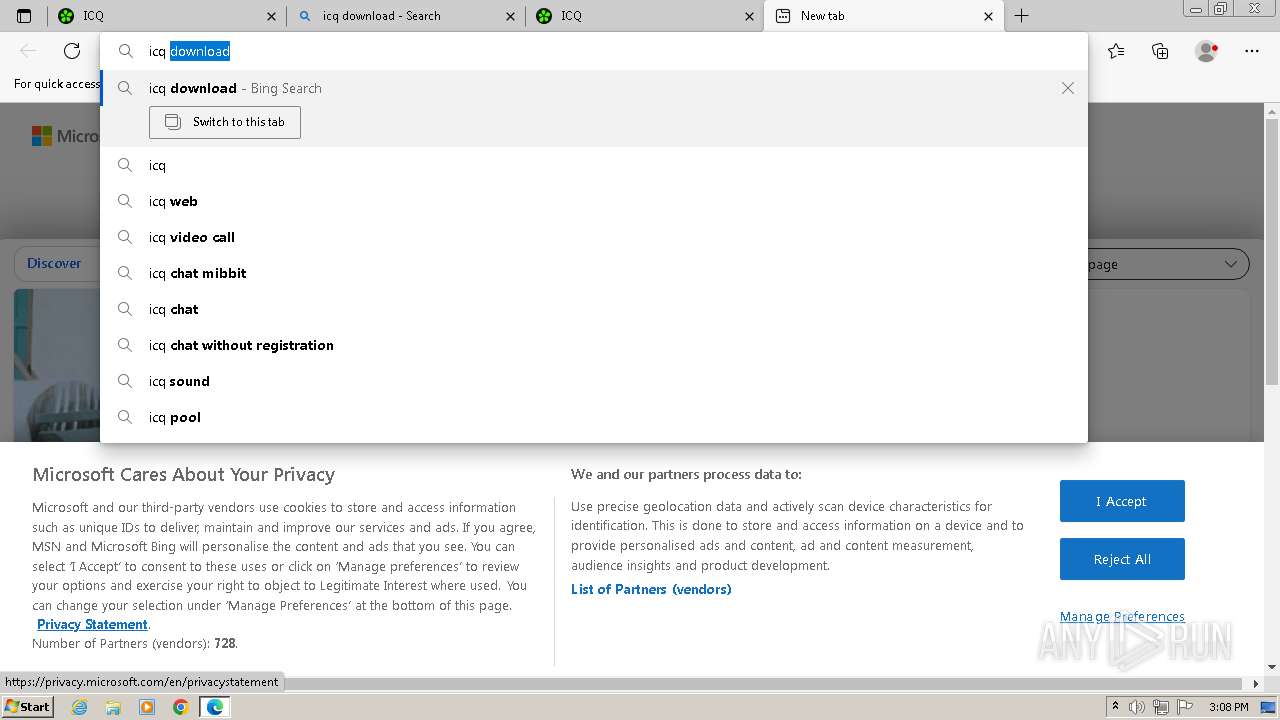Open the Windows Start menu
The height and width of the screenshot is (720, 1280).
point(27,707)
